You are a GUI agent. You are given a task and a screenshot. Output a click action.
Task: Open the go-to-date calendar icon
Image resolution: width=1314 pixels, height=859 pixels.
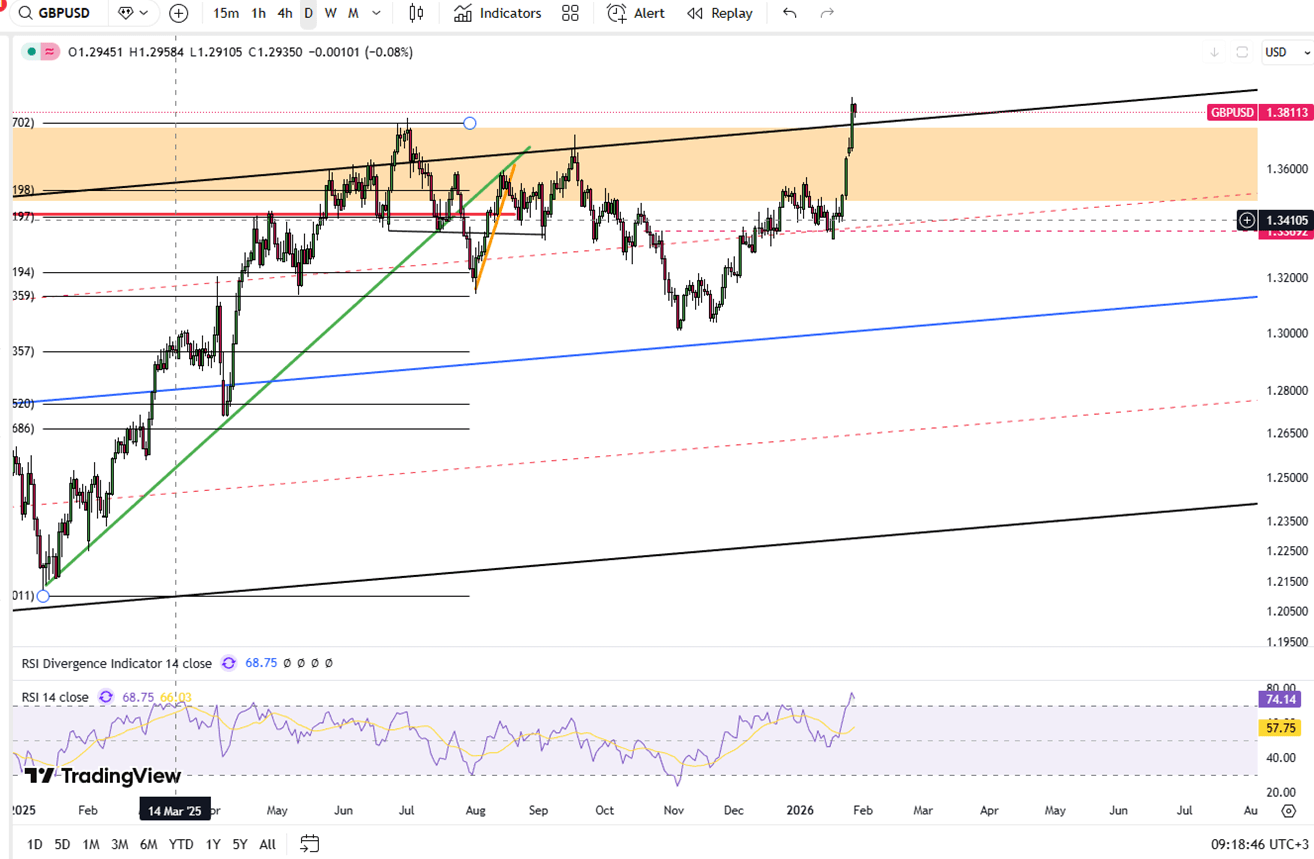309,844
